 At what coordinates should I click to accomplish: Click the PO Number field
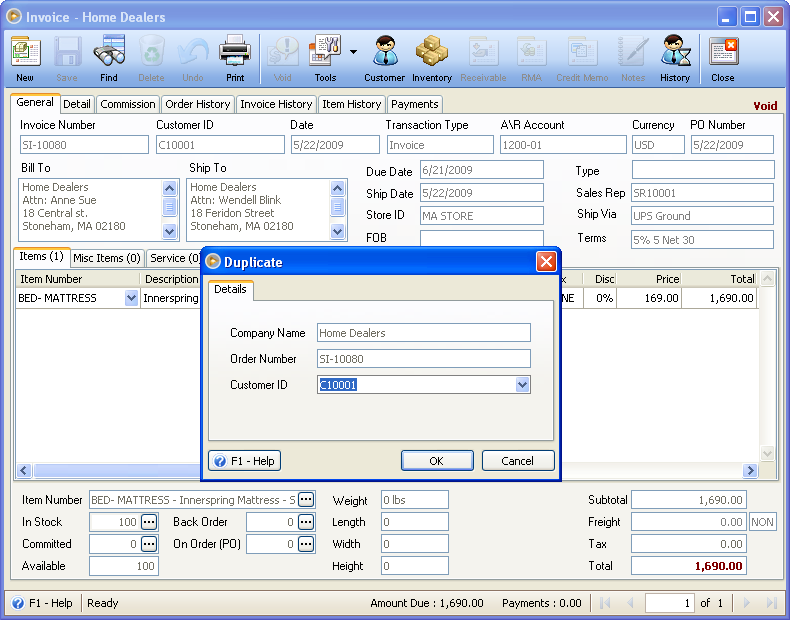coord(732,145)
